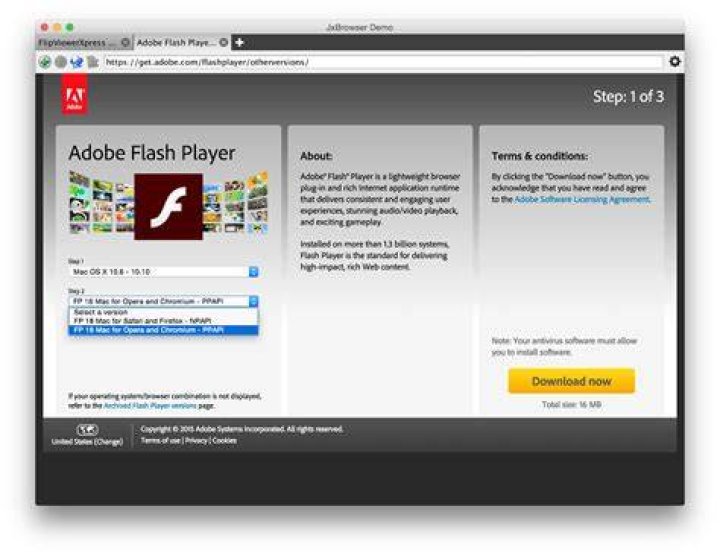The height and width of the screenshot is (556, 720).
Task: Open the Adobe Software Licensing Agreement link
Action: (582, 199)
